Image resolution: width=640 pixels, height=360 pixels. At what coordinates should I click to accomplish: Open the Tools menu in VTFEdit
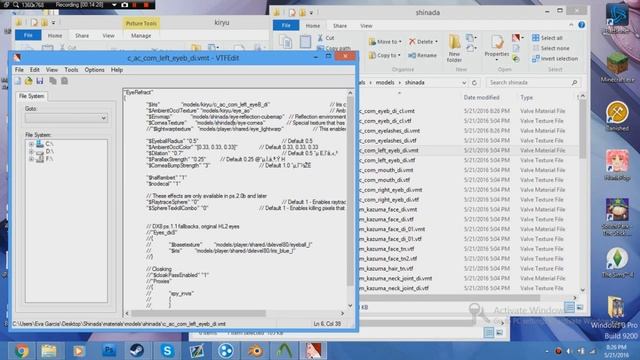tap(71, 70)
